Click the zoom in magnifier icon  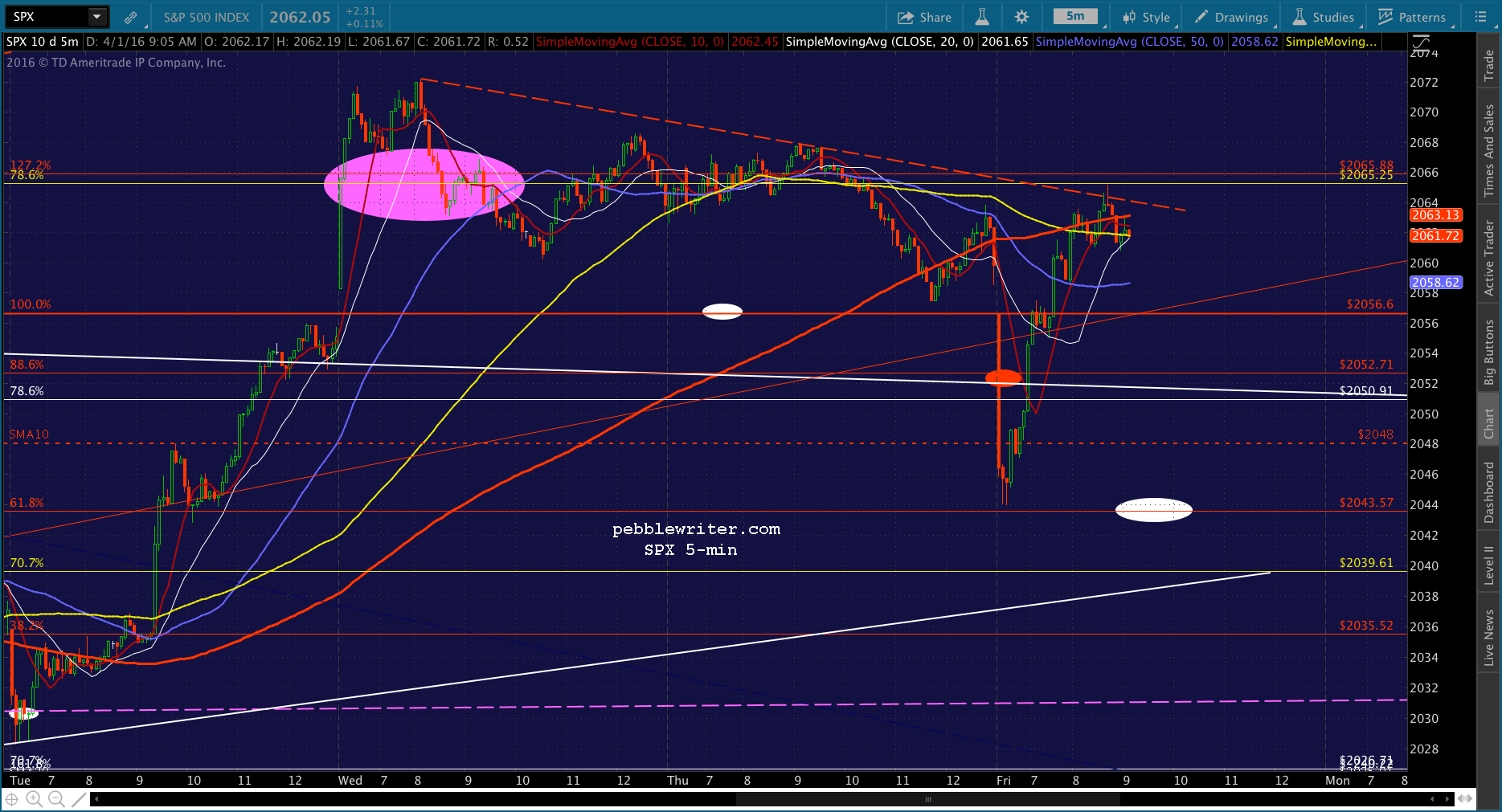click(x=34, y=798)
